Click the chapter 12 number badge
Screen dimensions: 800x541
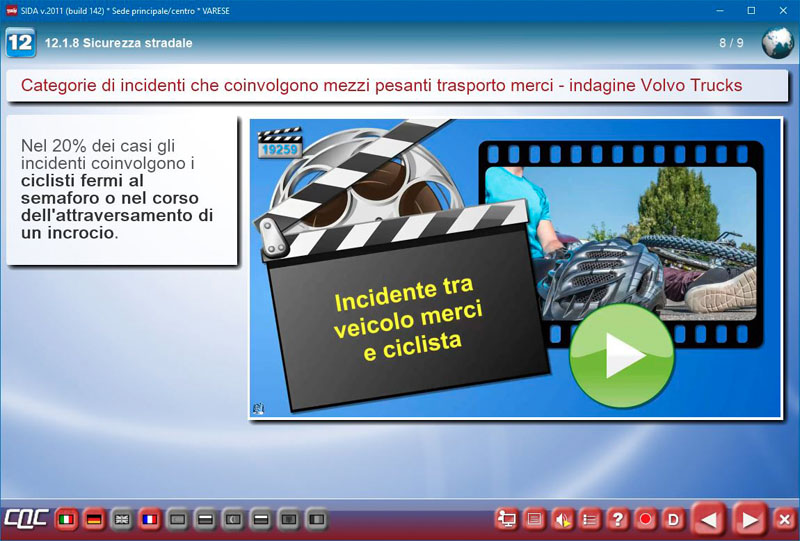pos(20,43)
